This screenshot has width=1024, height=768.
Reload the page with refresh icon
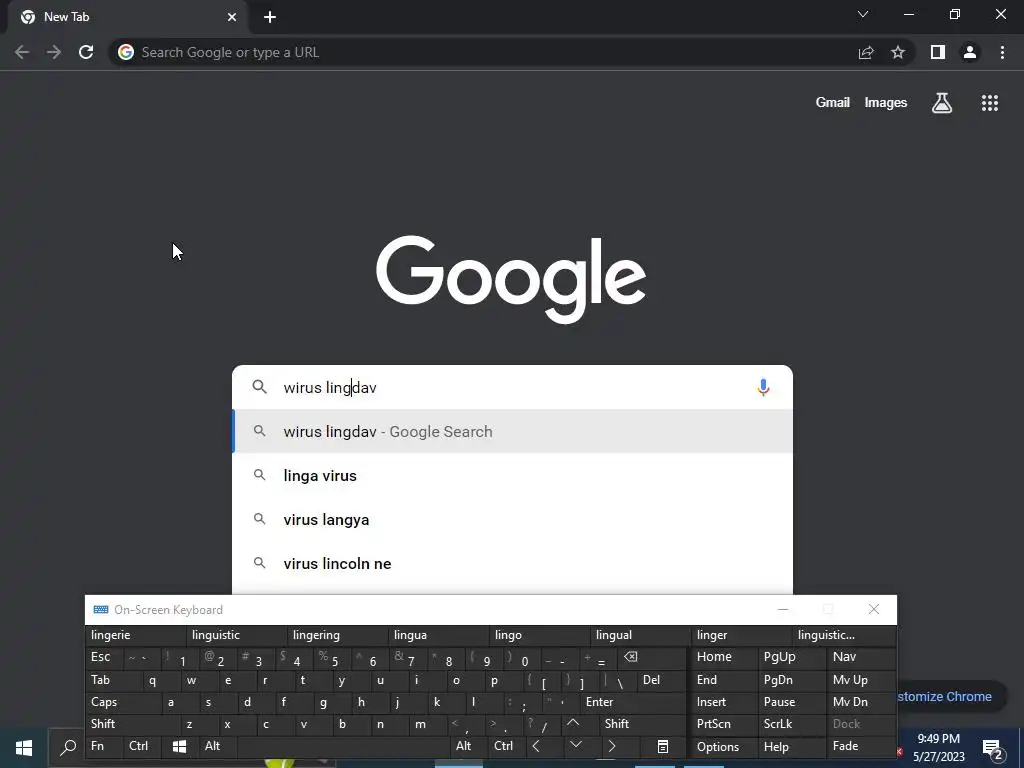coord(86,52)
